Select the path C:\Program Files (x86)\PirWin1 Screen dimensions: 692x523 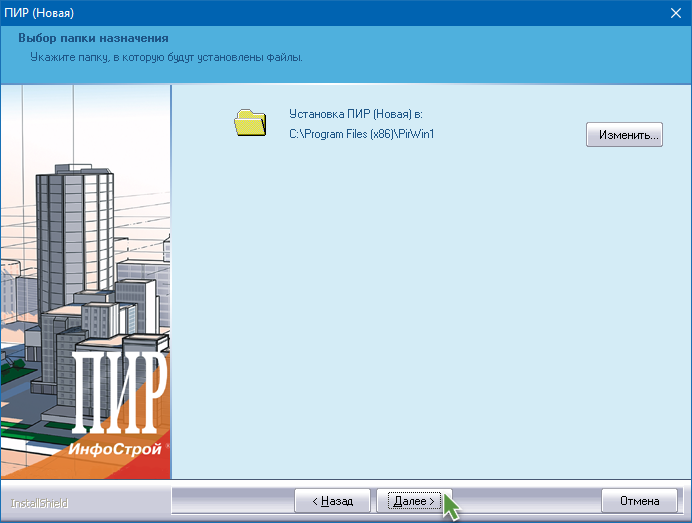[x=362, y=134]
